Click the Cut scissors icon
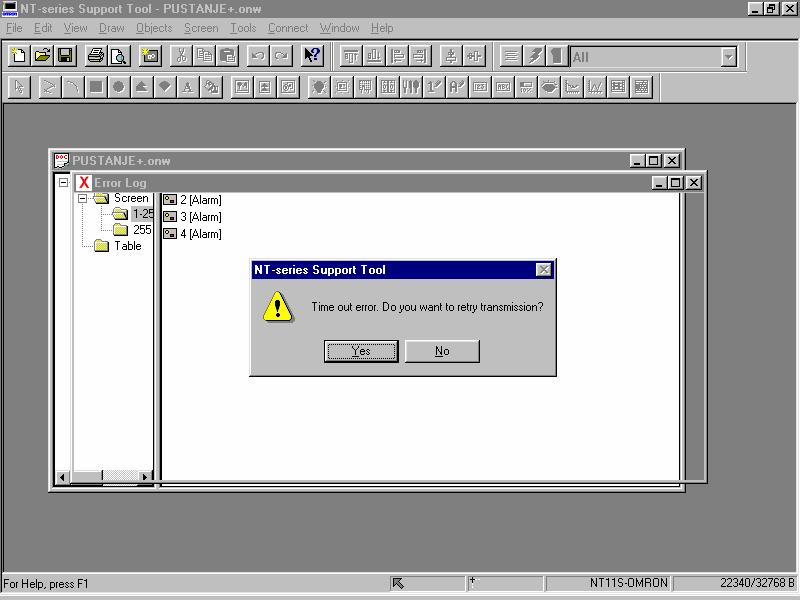Viewport: 800px width, 600px height. pyautogui.click(x=181, y=56)
